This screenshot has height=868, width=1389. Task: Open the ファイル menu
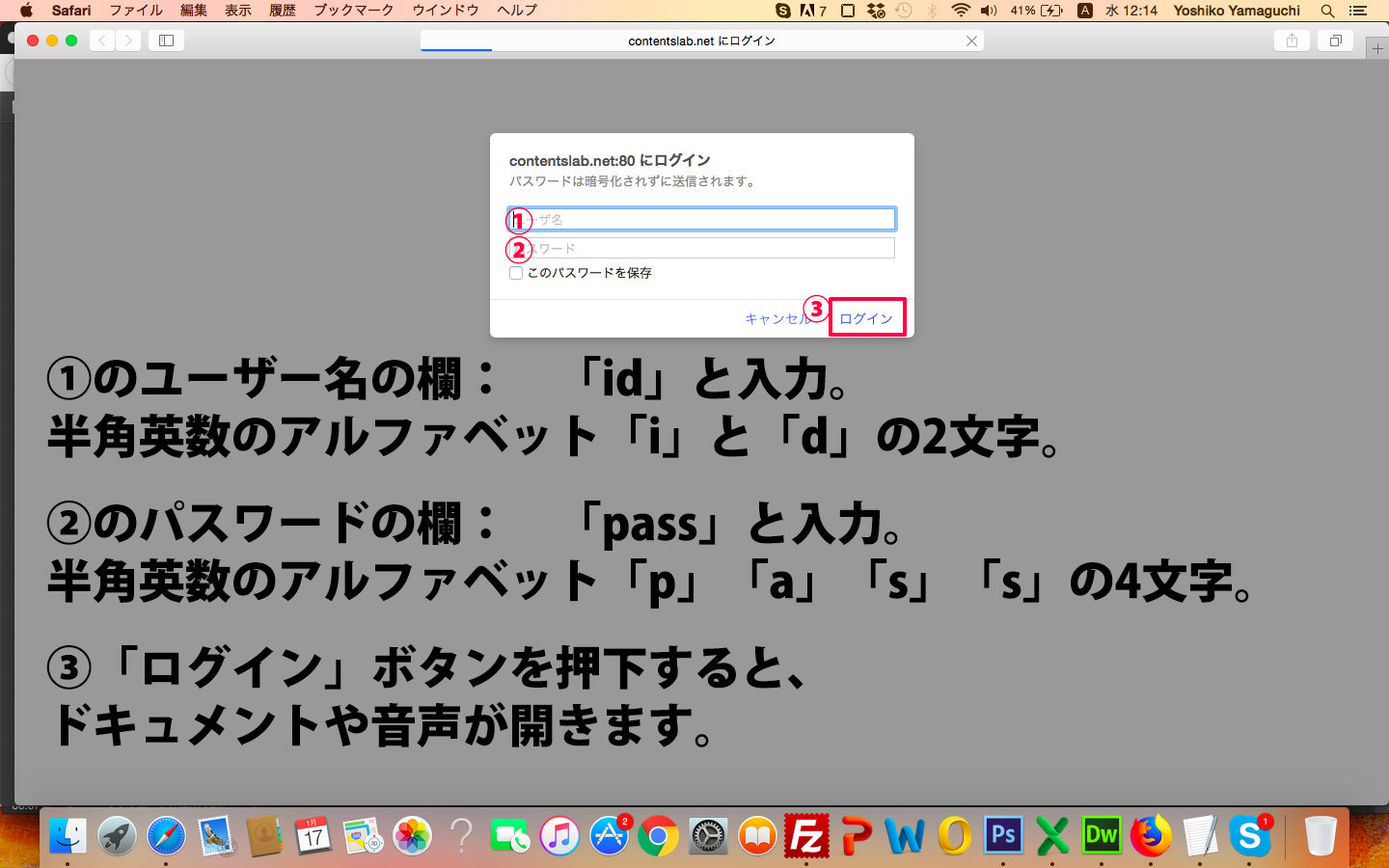pyautogui.click(x=136, y=11)
